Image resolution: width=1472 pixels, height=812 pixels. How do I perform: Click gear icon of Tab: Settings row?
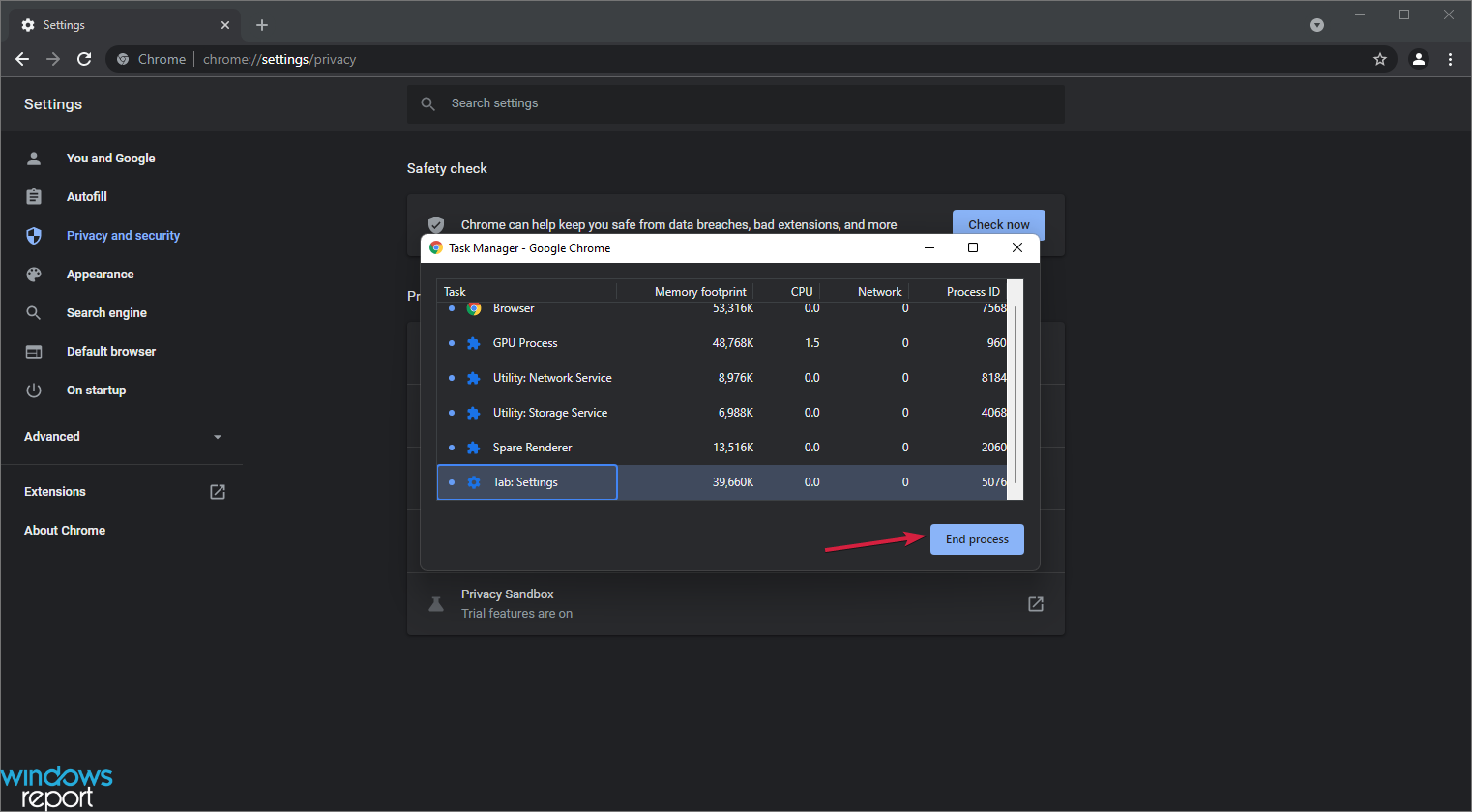pos(474,482)
